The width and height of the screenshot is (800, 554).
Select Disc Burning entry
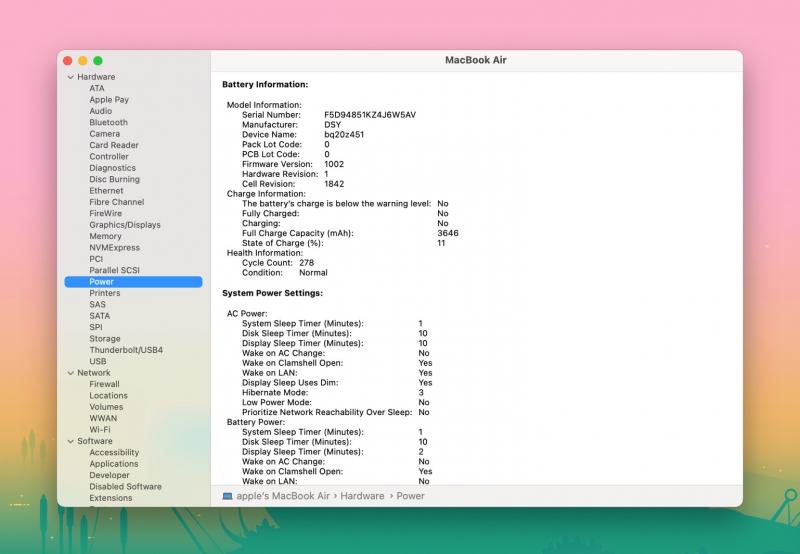[114, 179]
